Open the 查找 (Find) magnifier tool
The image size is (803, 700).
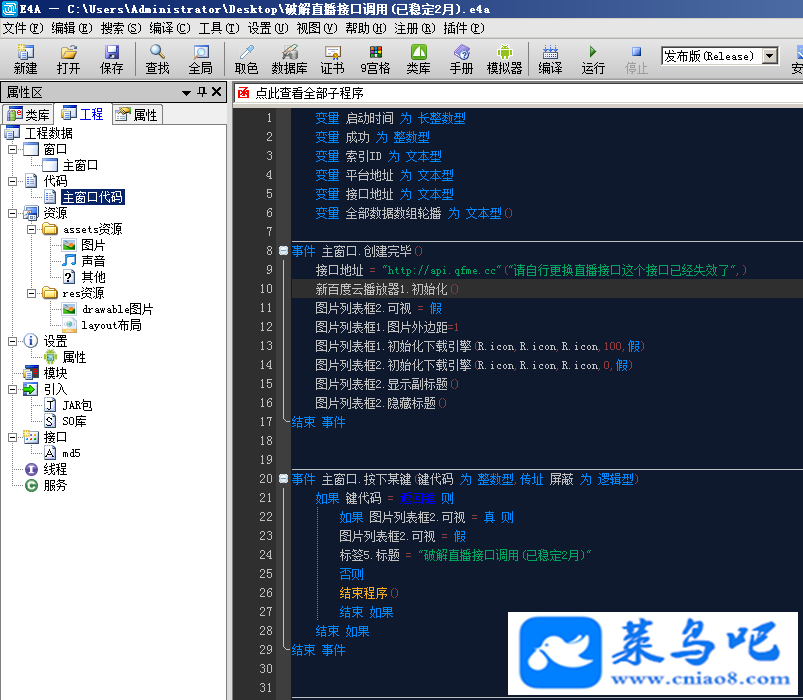pyautogui.click(x=157, y=59)
